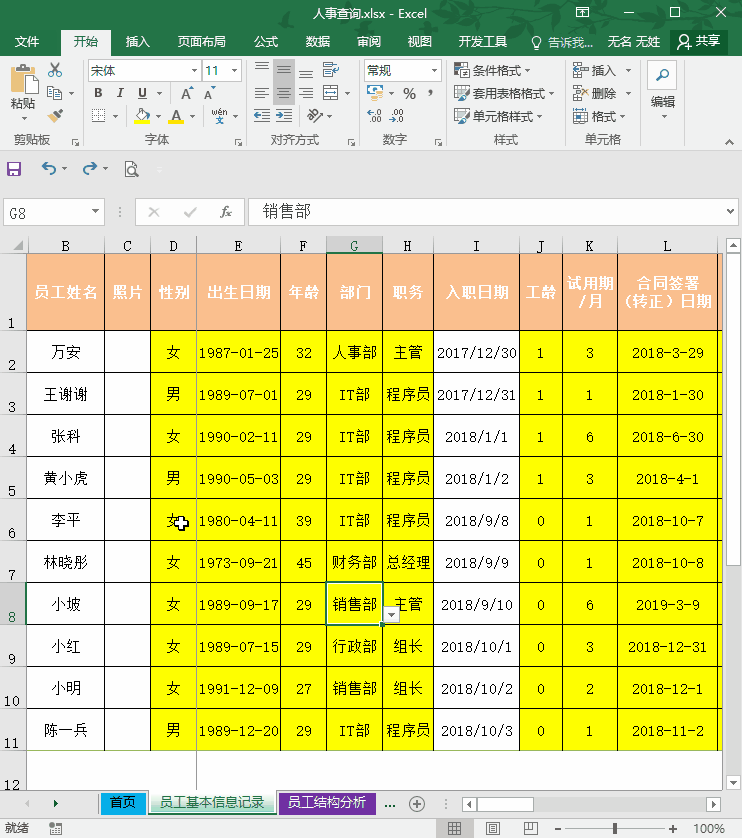Apply comma style

[430, 93]
